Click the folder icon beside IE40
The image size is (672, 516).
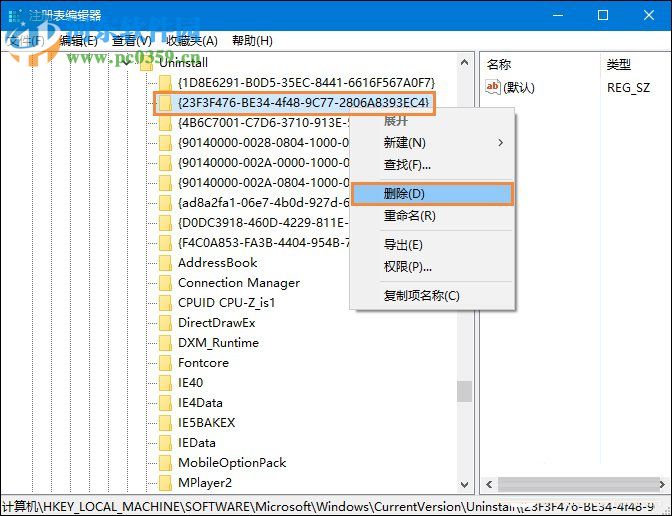tap(165, 383)
